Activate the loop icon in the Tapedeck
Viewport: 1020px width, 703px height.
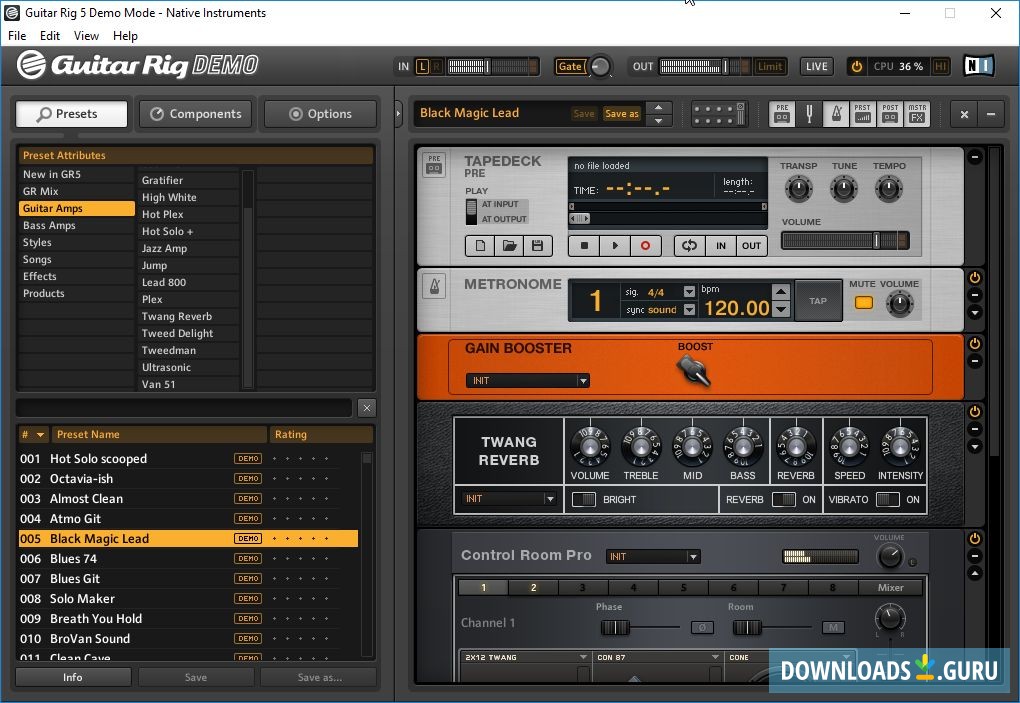pos(689,245)
